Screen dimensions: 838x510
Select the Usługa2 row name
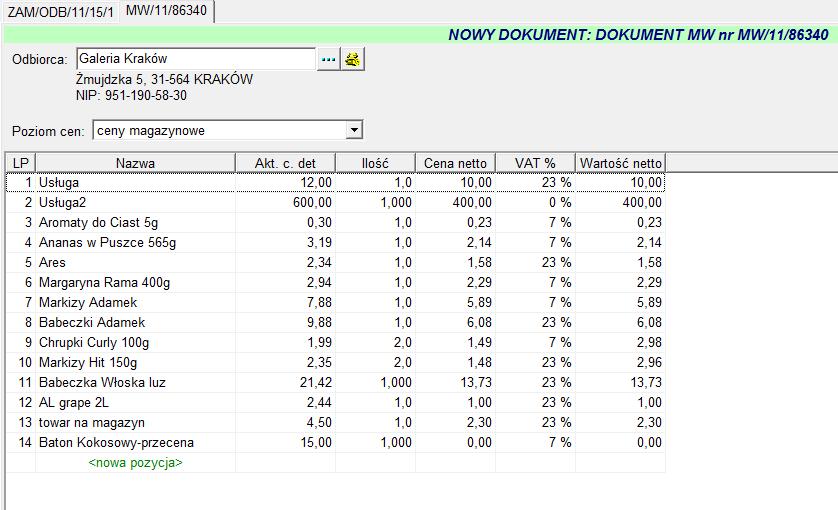coord(135,203)
